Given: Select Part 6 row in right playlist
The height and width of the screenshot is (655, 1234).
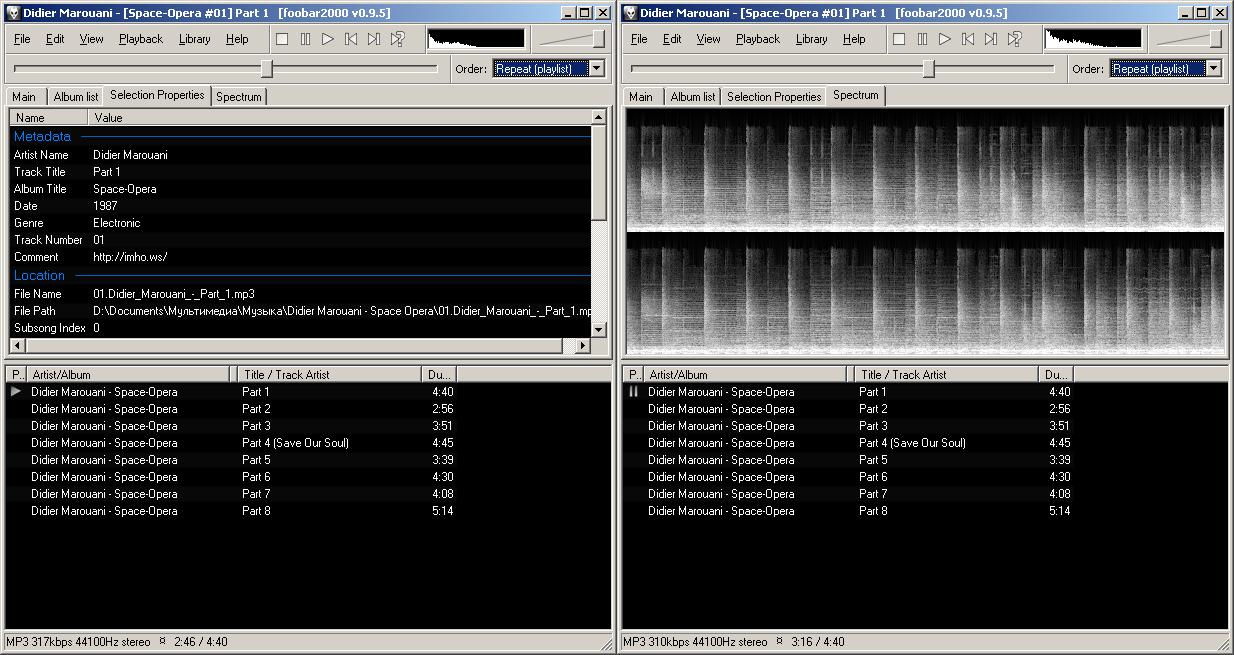Looking at the screenshot, I should click(925, 477).
